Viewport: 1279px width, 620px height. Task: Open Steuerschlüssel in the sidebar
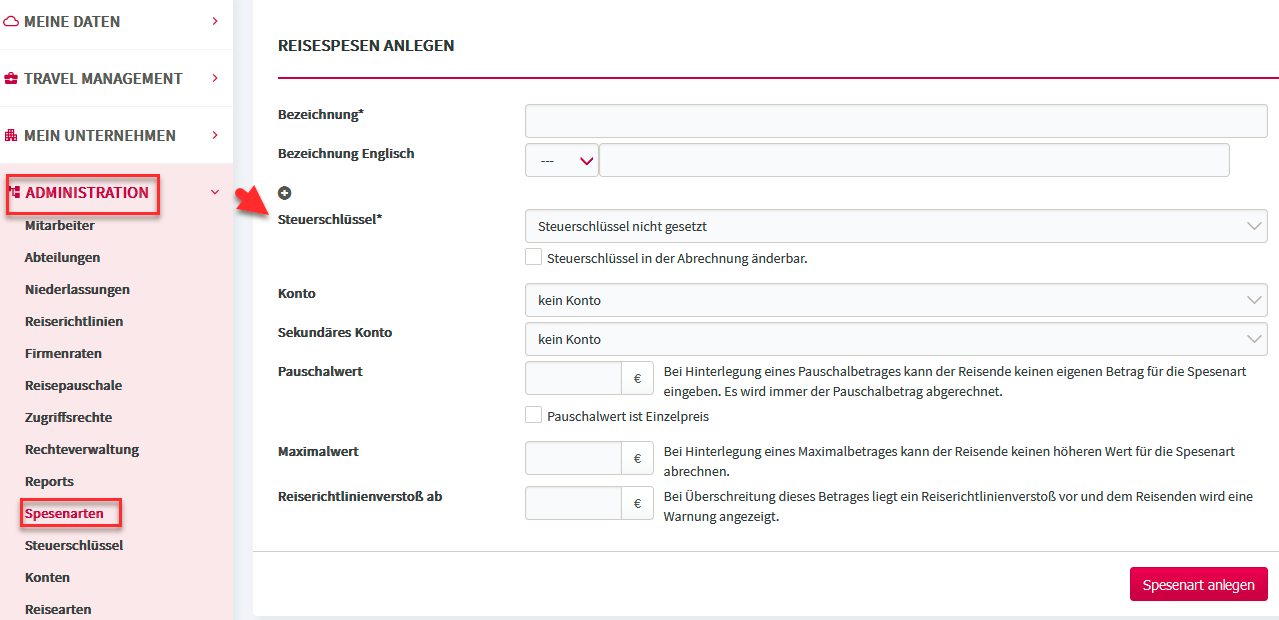coord(74,545)
